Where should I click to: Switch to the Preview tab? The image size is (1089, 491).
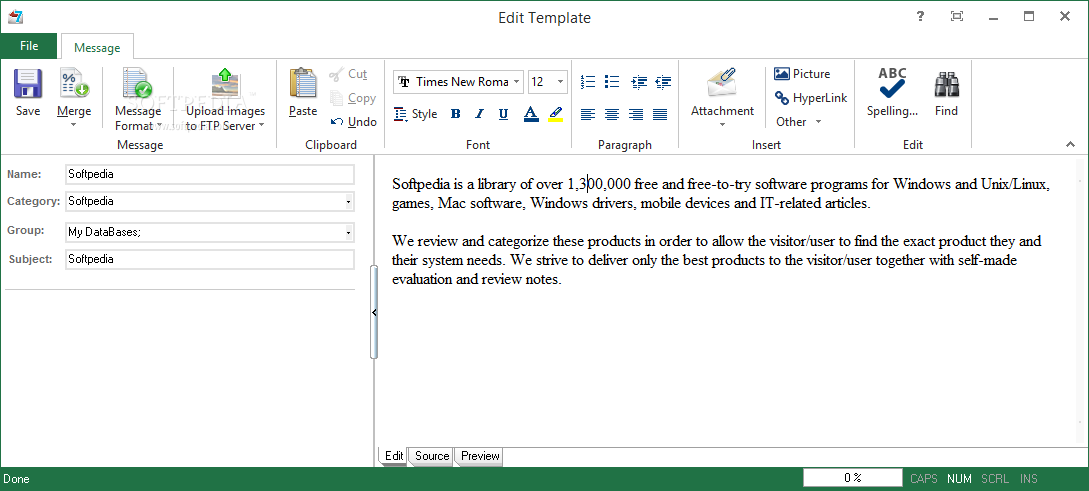click(x=480, y=456)
